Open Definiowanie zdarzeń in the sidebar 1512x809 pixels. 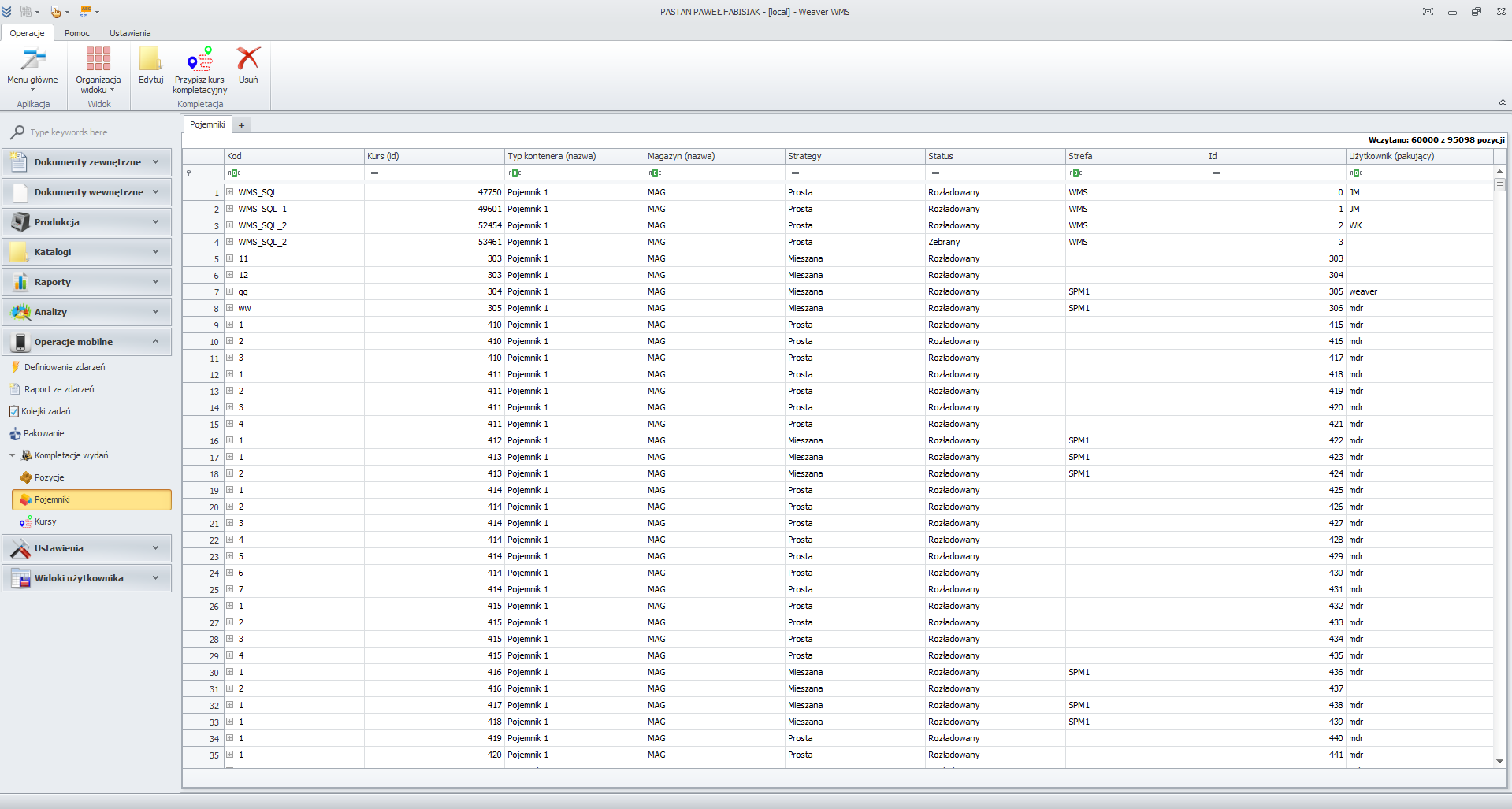[65, 366]
